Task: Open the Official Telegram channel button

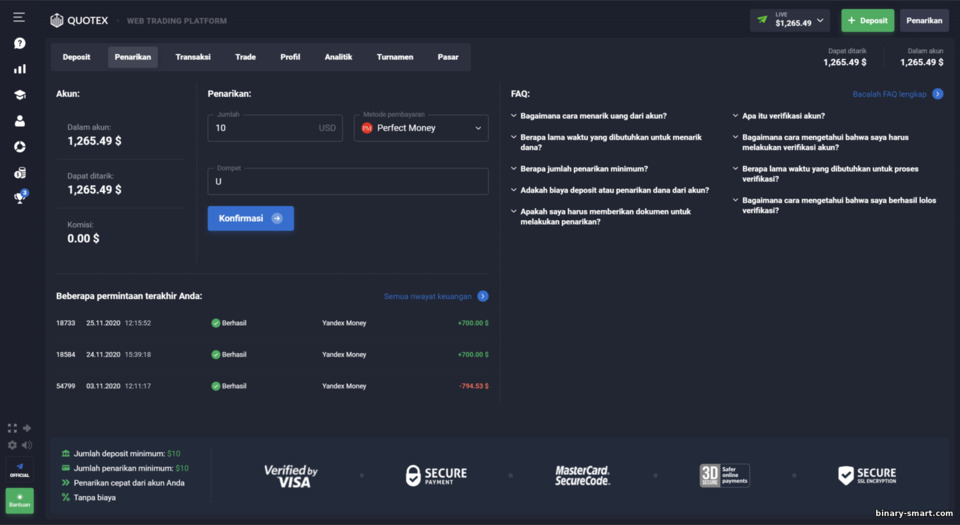Action: pyautogui.click(x=20, y=470)
